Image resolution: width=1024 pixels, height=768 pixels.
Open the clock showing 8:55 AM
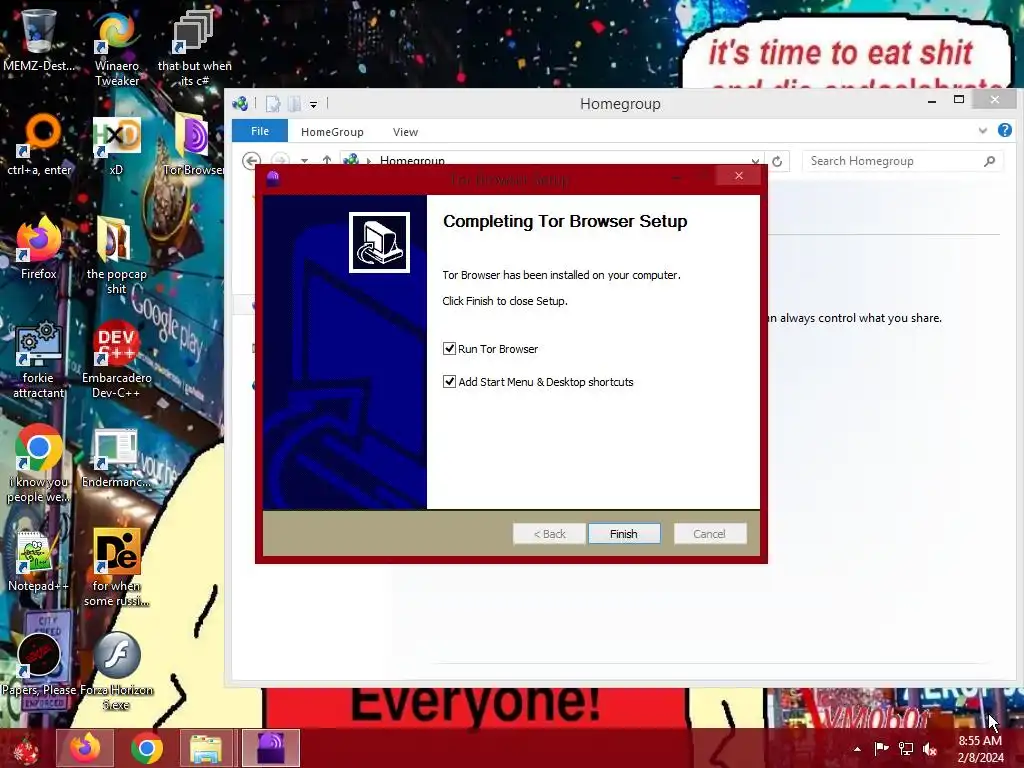click(x=980, y=749)
